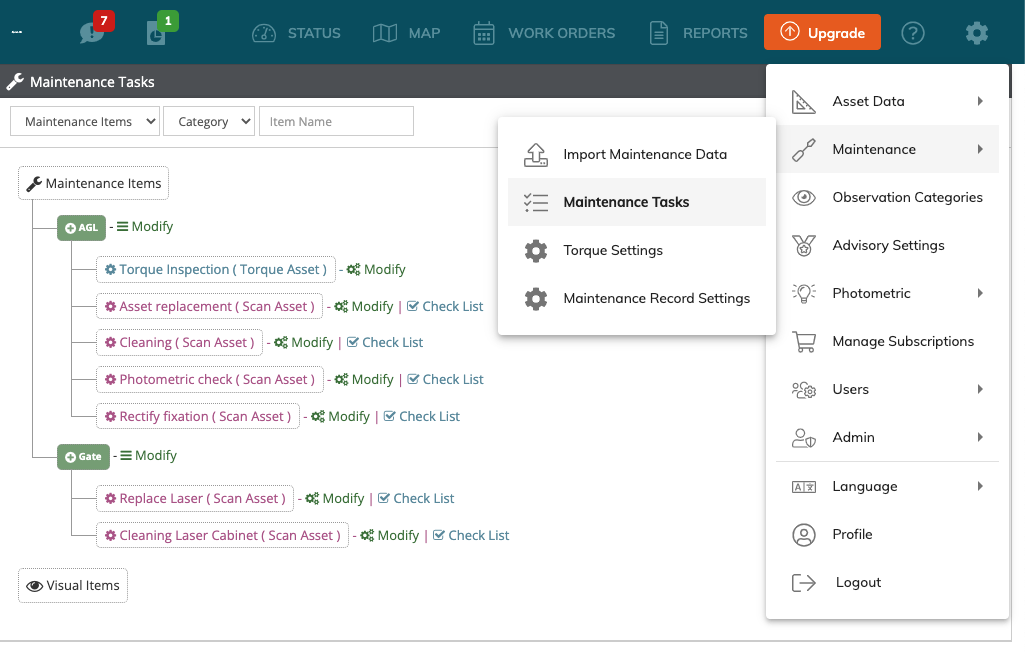
Task: Open the settings gear icon
Action: [976, 32]
